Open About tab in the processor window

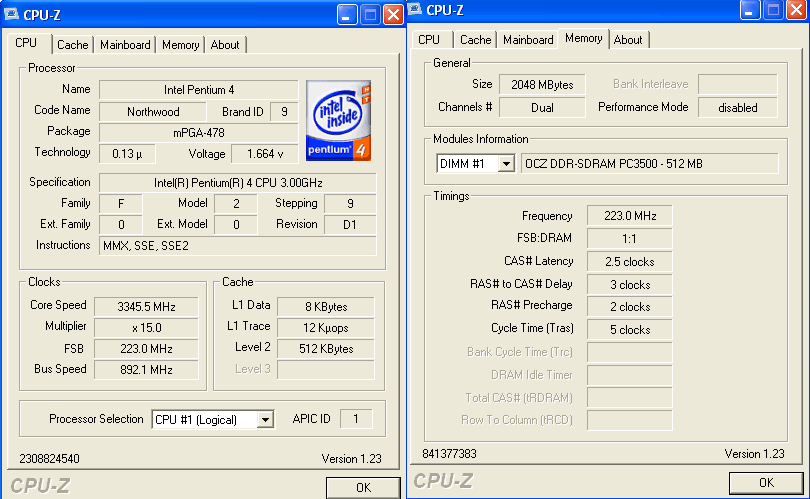225,45
